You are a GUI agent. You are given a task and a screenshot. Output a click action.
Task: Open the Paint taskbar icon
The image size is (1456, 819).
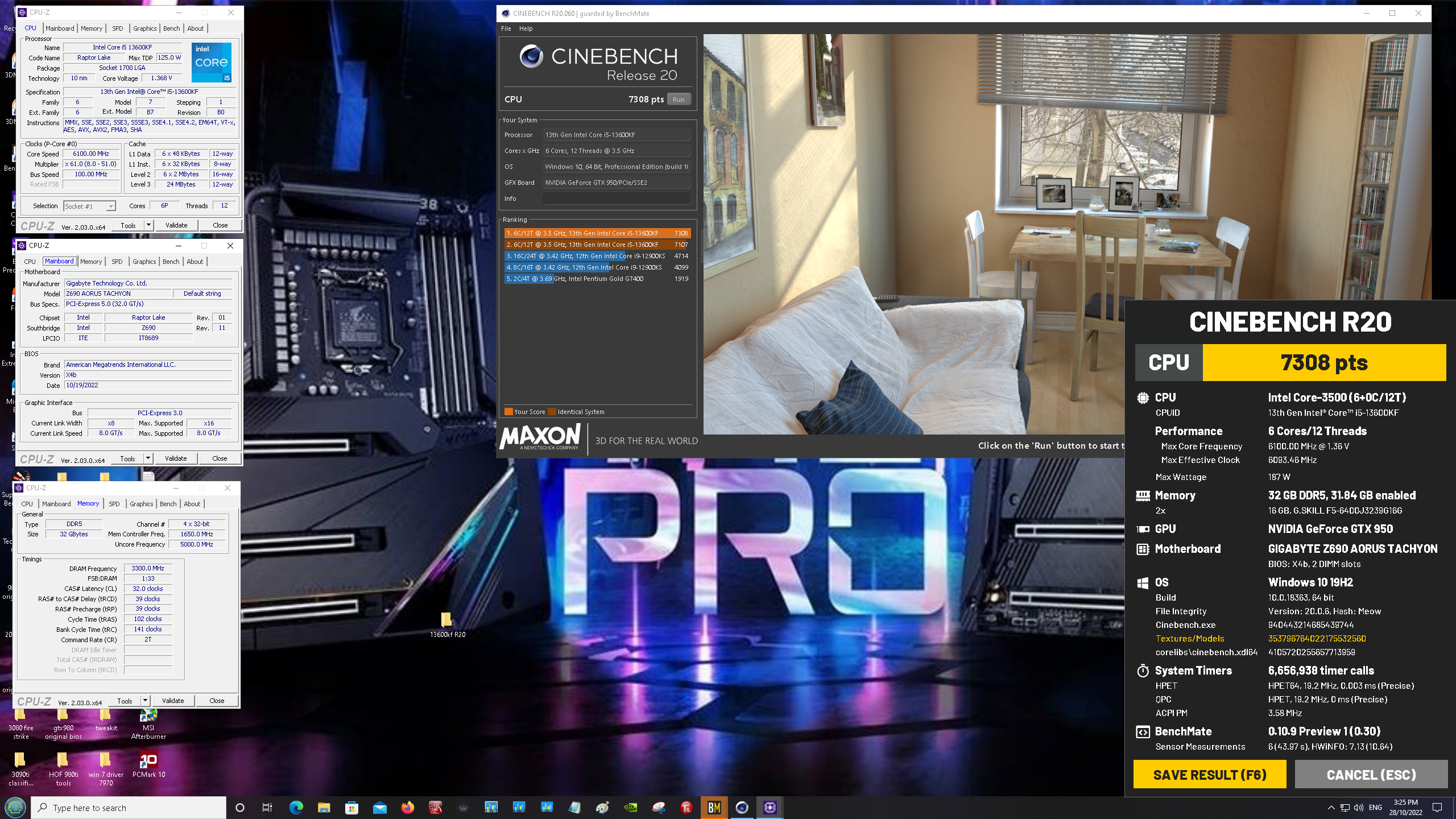coord(602,808)
